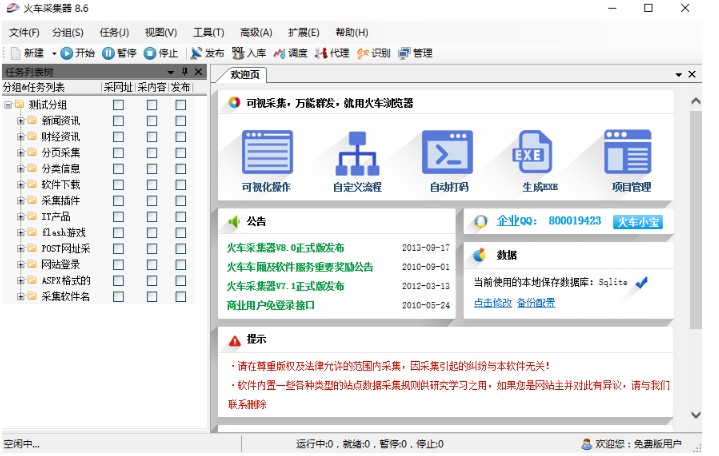
Task: Check 采内容 box for IT产品
Action: tap(152, 217)
